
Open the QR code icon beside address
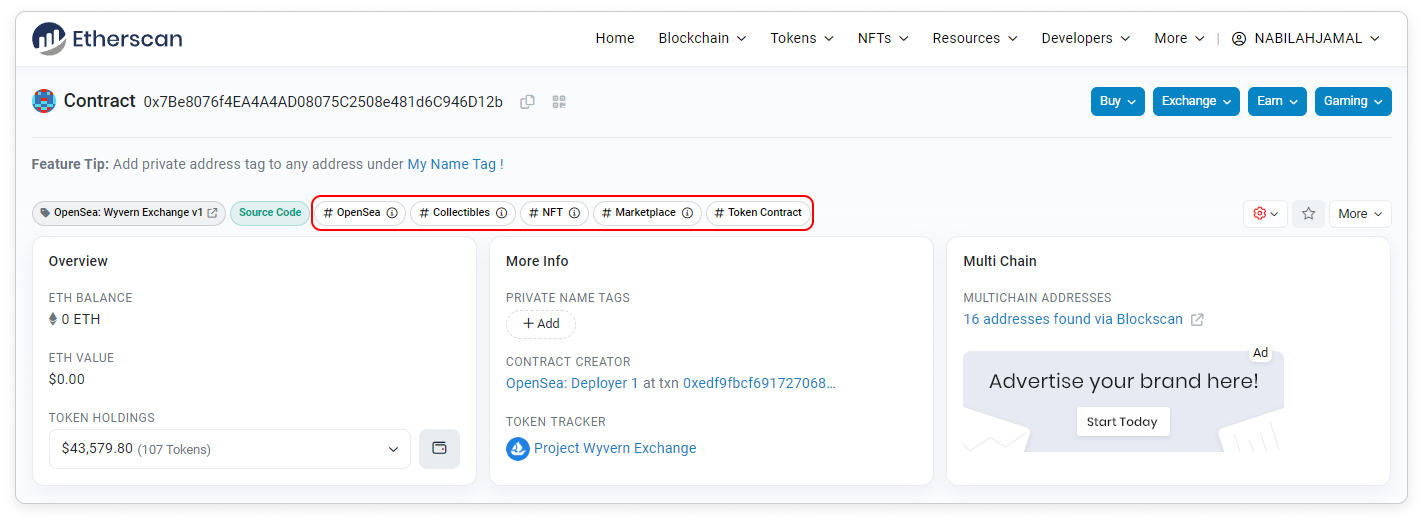[559, 101]
